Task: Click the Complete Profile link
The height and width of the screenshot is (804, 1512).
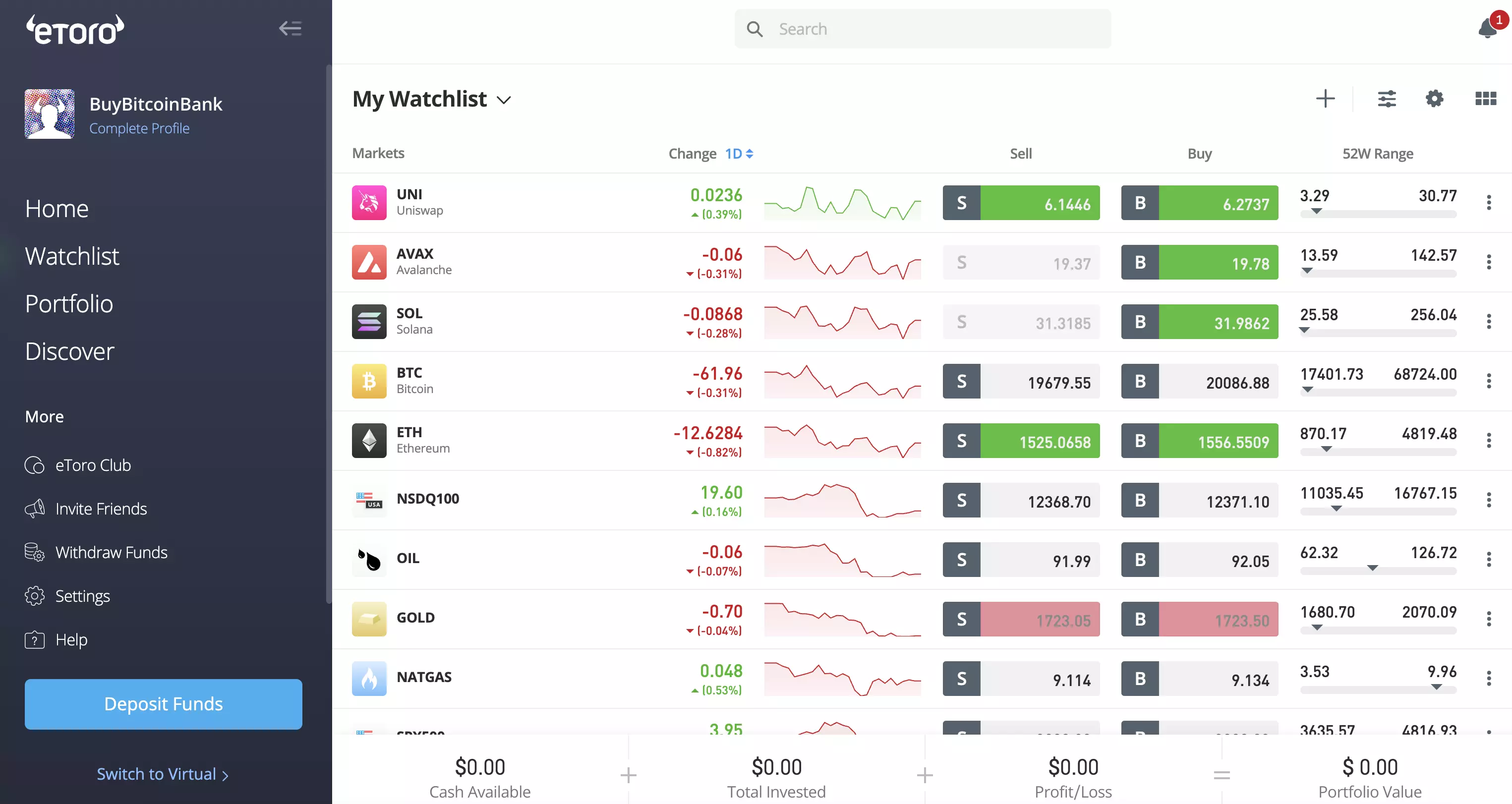Action: tap(139, 128)
